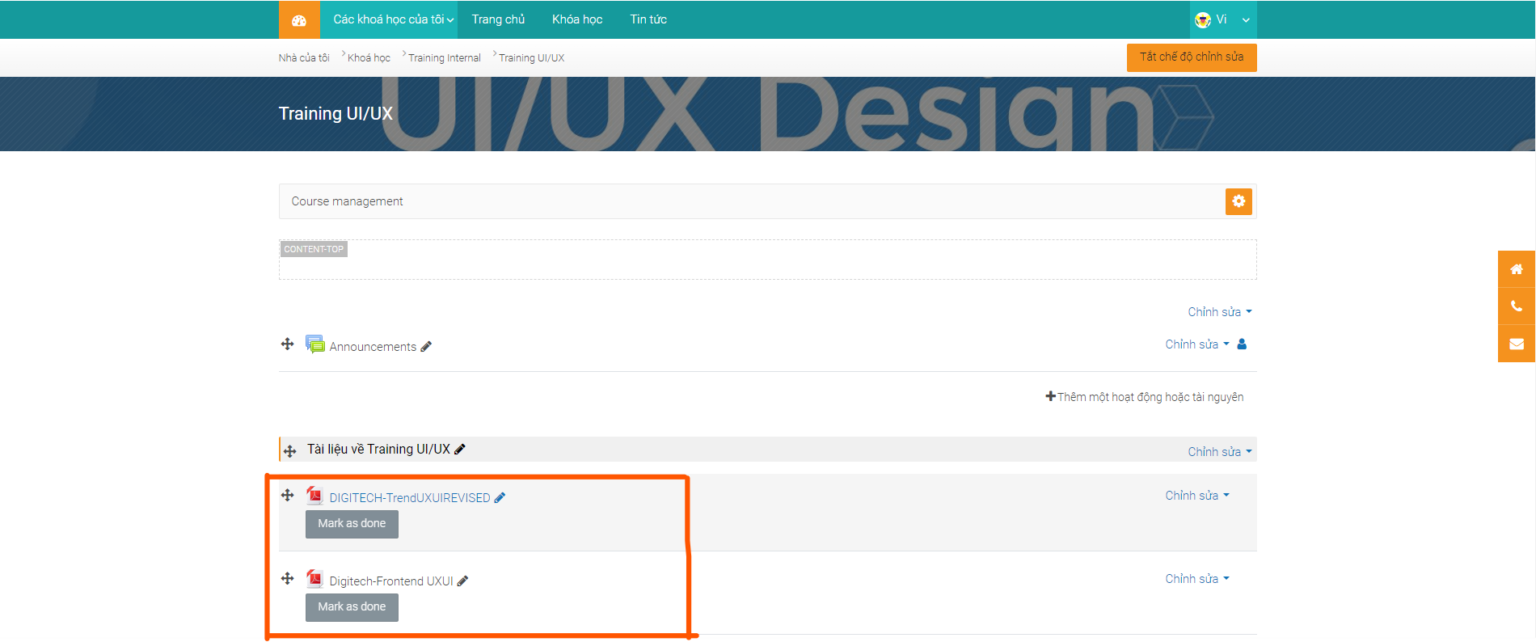Click the home icon on right sidebar

pos(1516,269)
